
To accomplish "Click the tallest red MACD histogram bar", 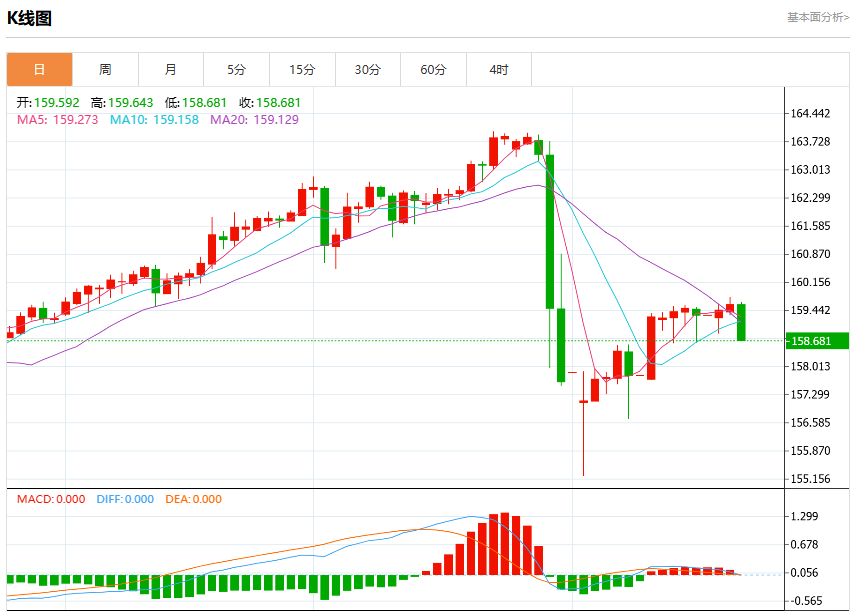I will (x=504, y=544).
